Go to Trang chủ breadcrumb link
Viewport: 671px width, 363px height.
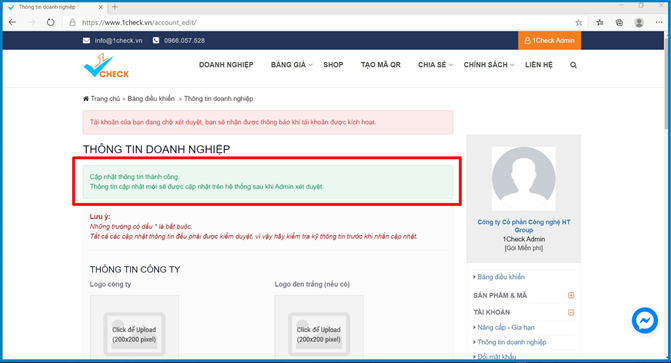[105, 99]
